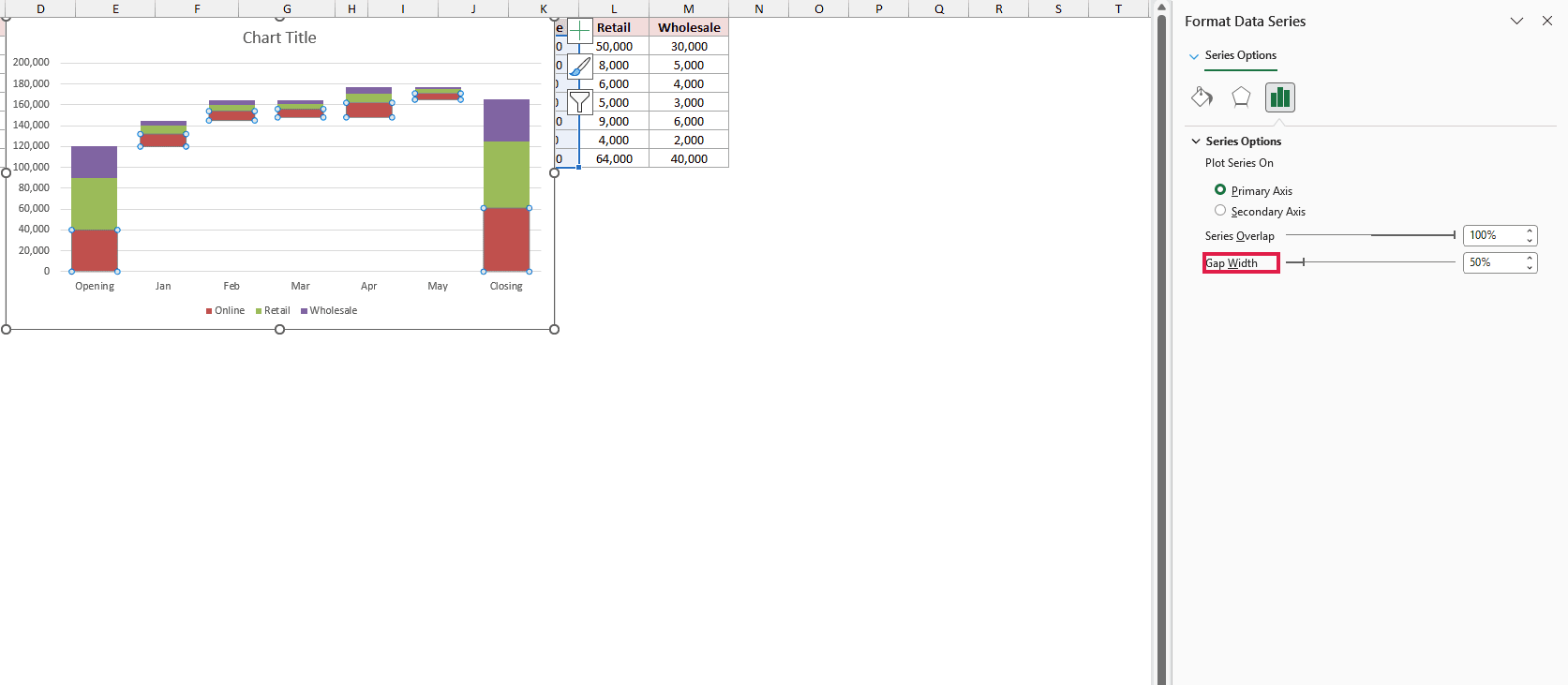
Task: Decrease Series Overlap with down spinner
Action: (1531, 241)
